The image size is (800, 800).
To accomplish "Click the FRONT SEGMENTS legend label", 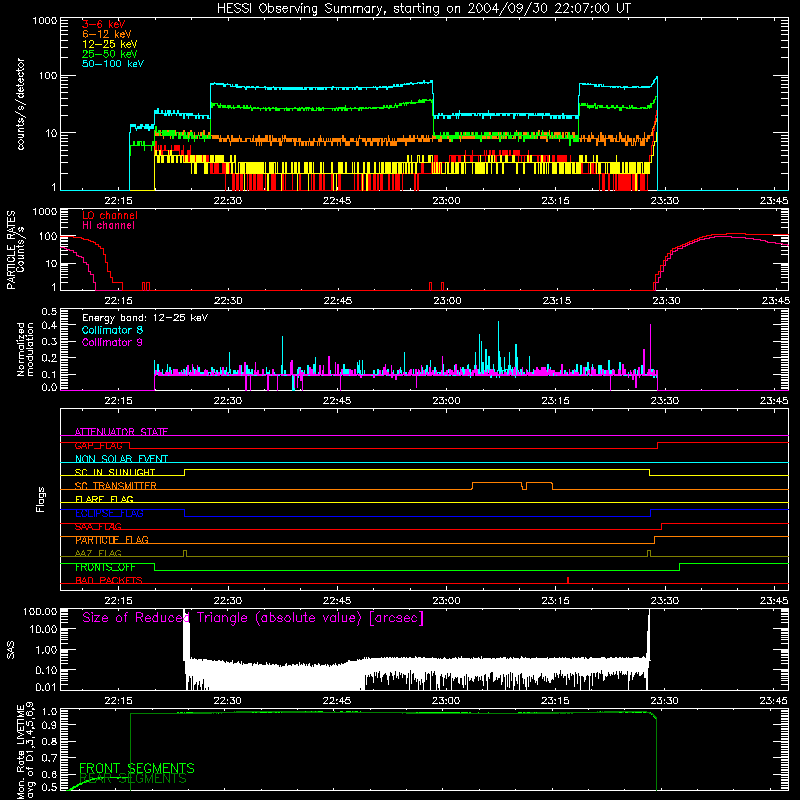I will pos(137,768).
